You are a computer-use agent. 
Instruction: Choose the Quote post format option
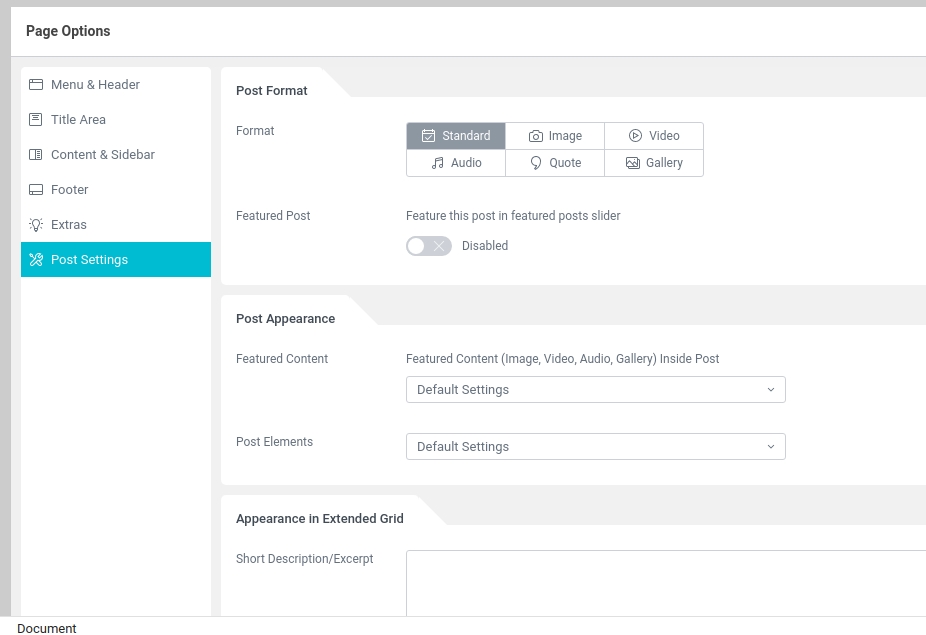coord(555,163)
